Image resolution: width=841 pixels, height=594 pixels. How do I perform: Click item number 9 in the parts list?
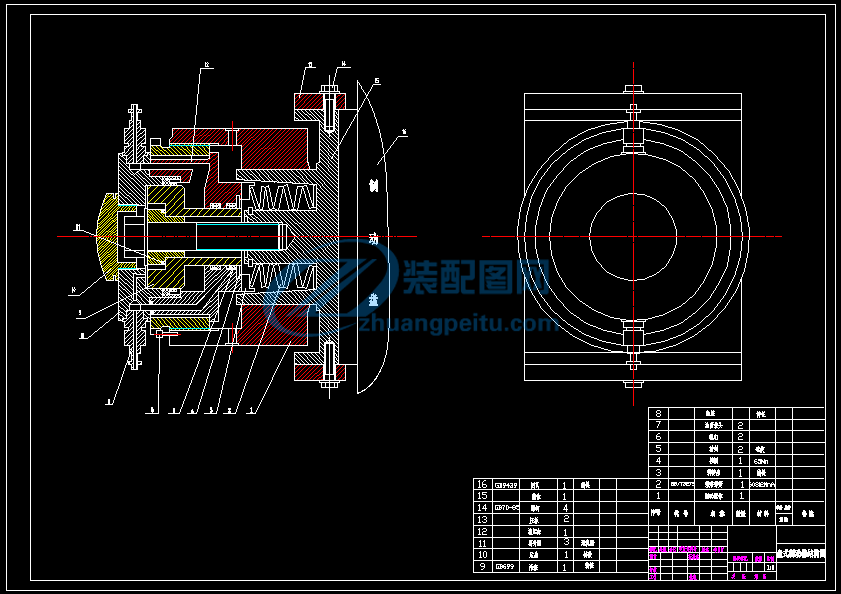point(482,567)
